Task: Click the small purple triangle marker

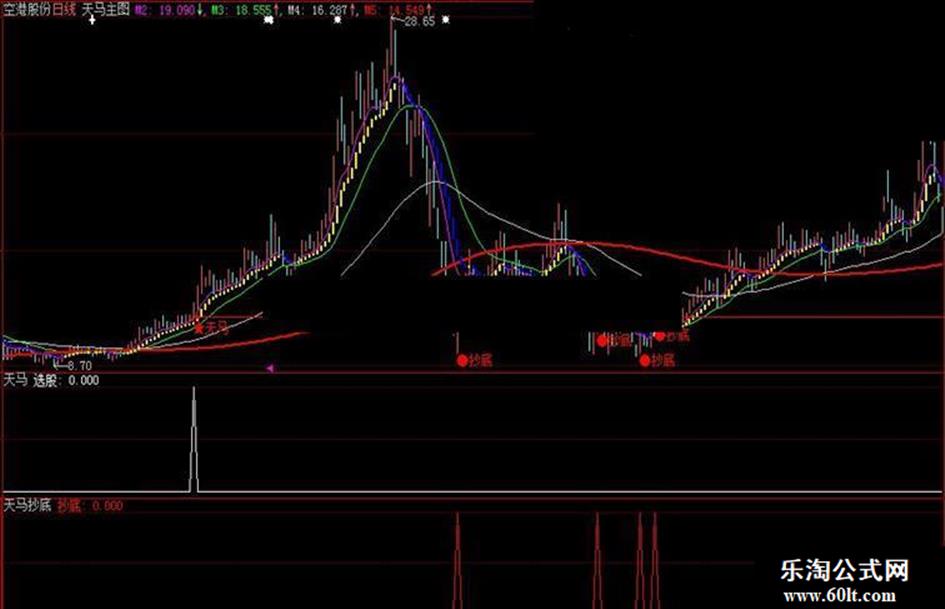Action: tap(271, 368)
